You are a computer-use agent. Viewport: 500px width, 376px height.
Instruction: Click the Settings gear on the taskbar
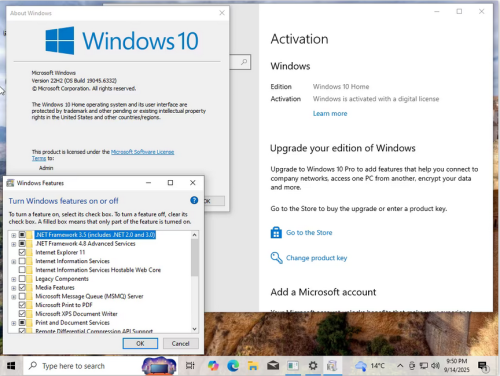coord(313,366)
